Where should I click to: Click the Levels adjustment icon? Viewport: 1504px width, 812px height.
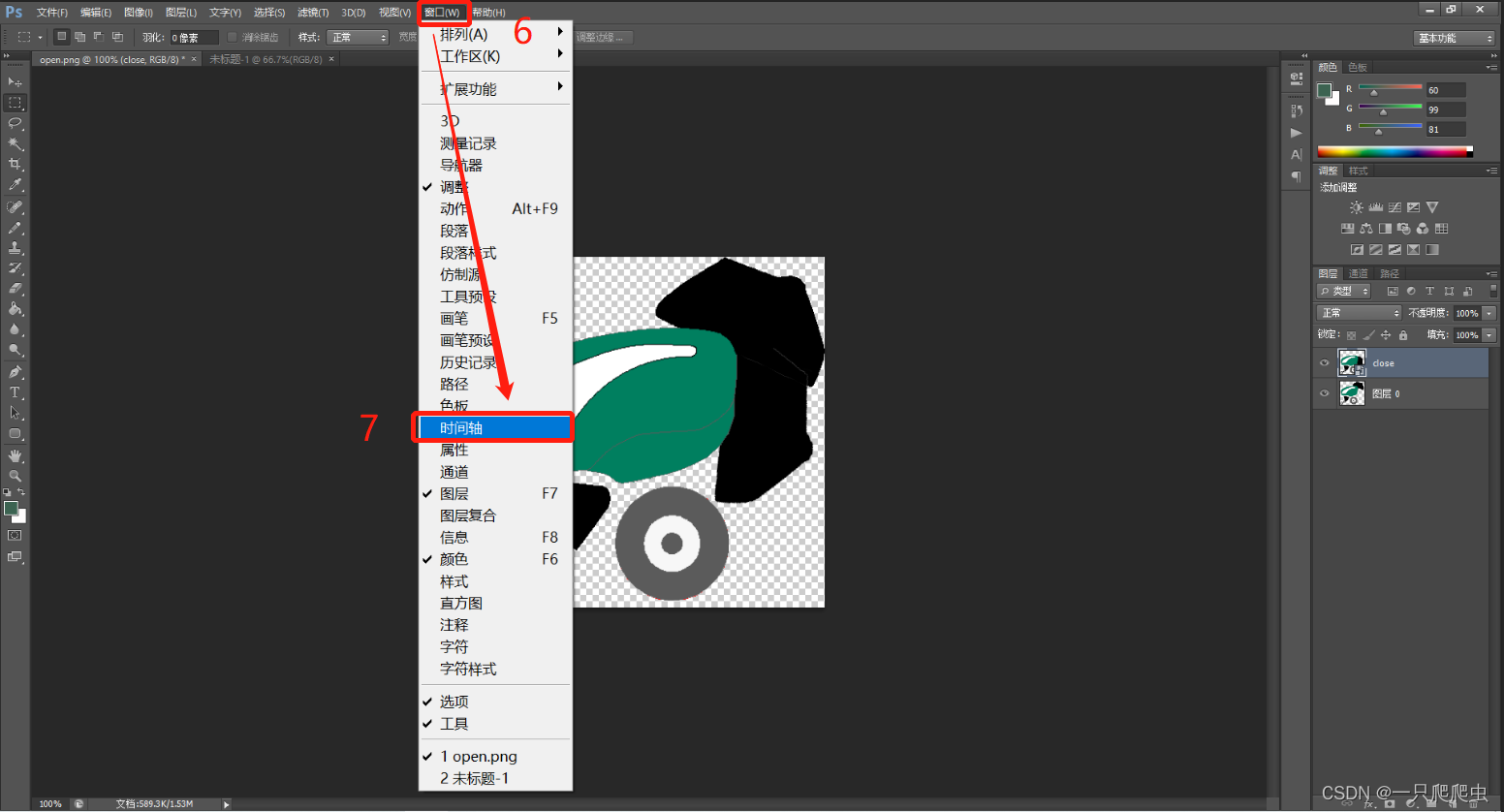pyautogui.click(x=1375, y=207)
